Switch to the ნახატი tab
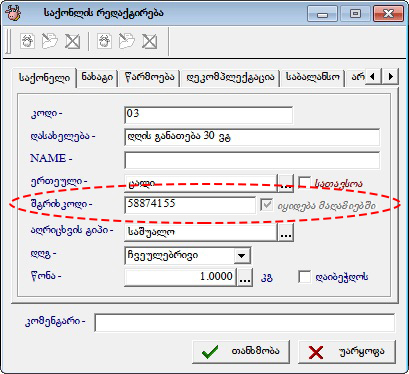This screenshot has width=409, height=374. tap(97, 77)
